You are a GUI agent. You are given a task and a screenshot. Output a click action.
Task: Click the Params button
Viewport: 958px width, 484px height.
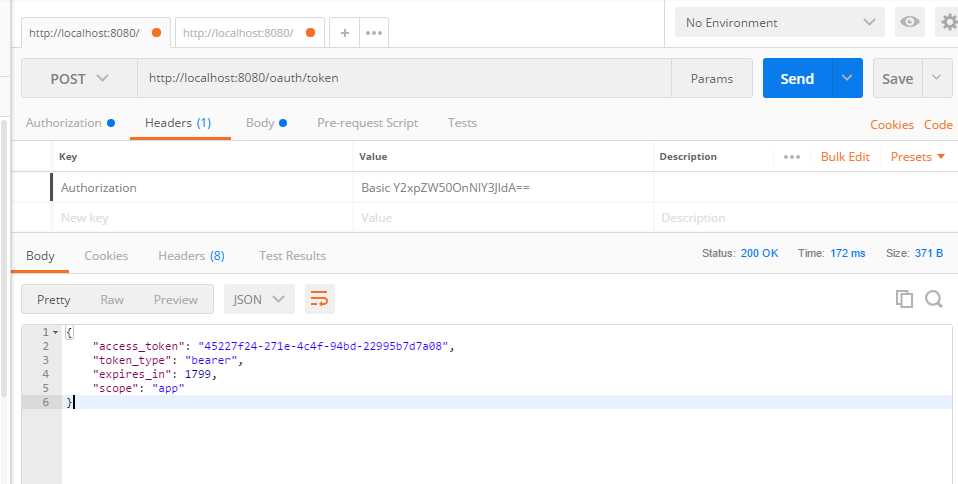point(712,78)
